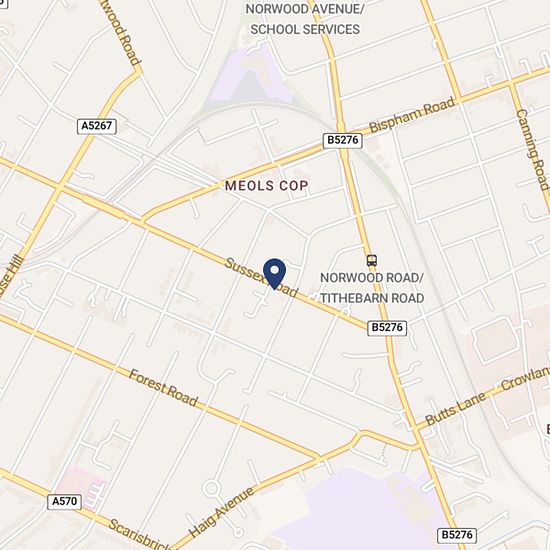Click the Haig Avenue street label

[x=222, y=512]
